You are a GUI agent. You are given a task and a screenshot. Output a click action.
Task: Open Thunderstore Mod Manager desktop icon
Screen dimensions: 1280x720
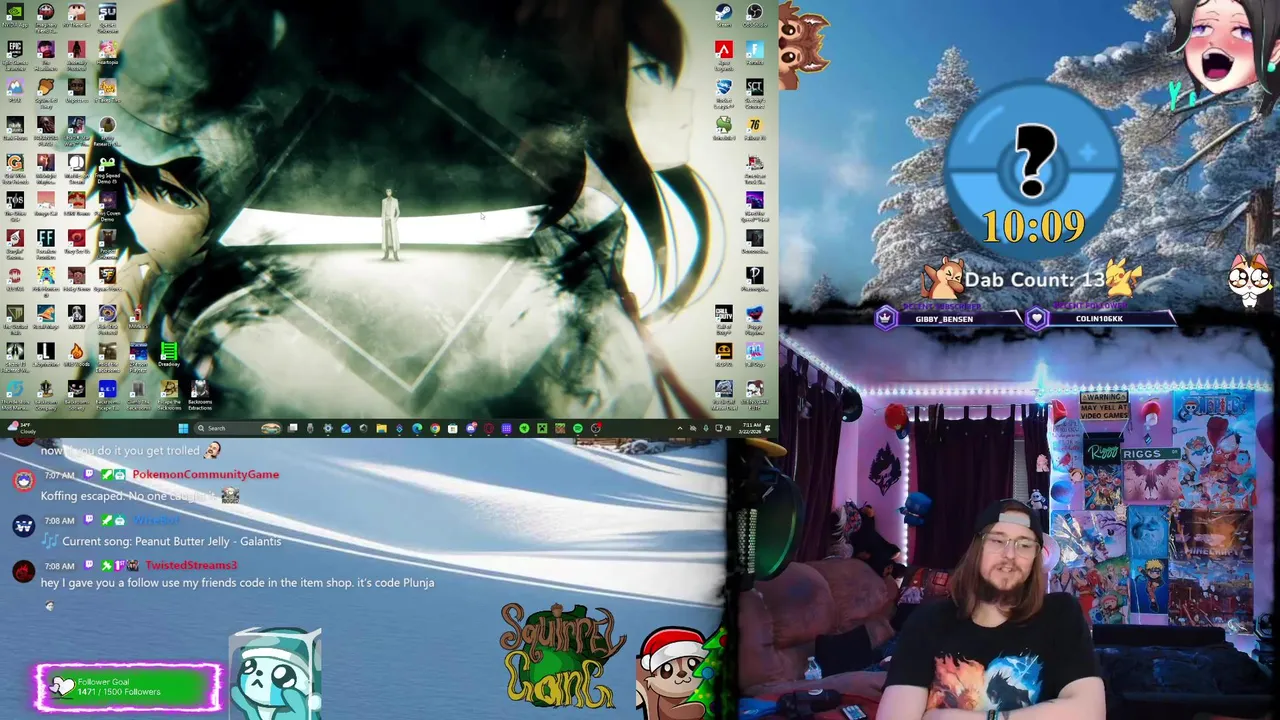tap(15, 394)
